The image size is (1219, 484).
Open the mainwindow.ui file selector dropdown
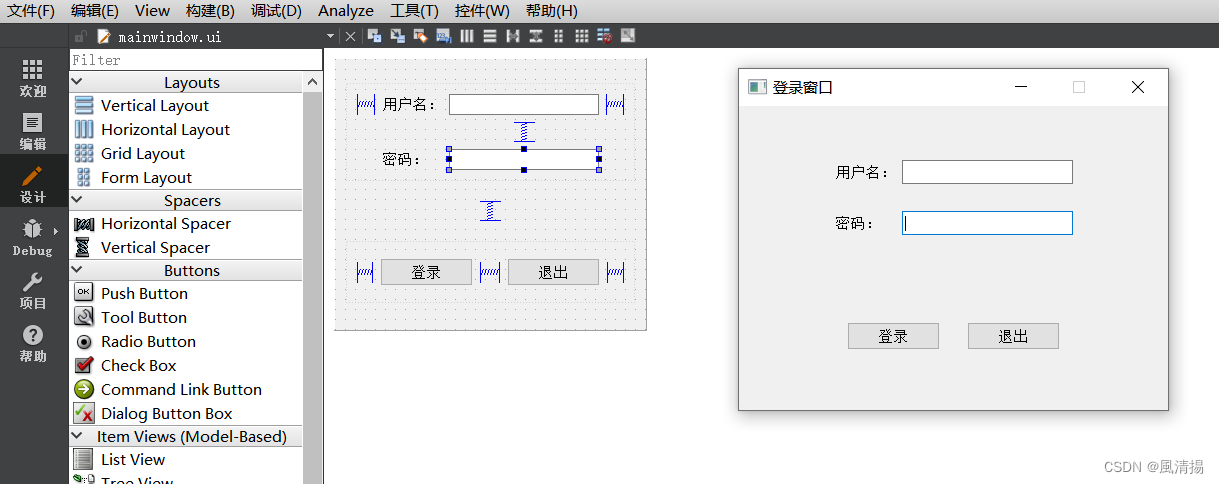[330, 37]
